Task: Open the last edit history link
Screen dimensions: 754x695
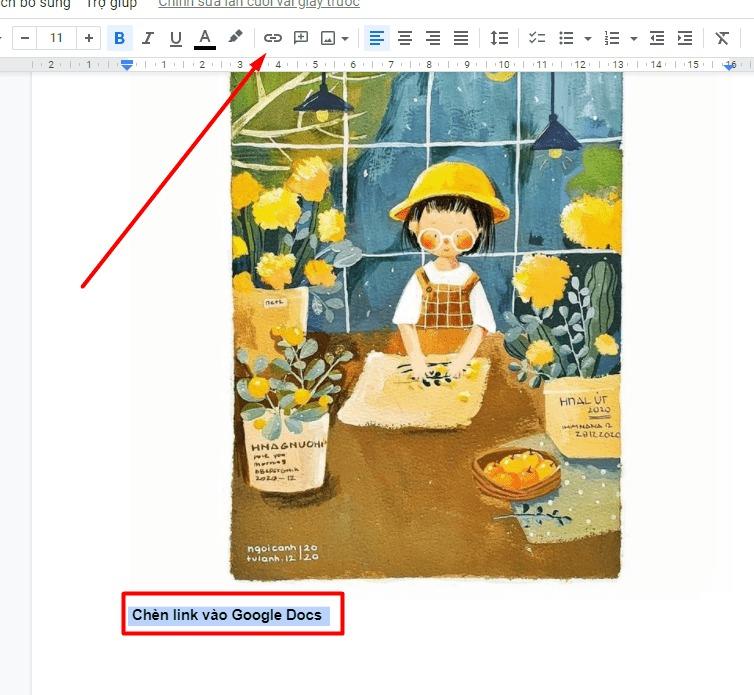Action: [x=259, y=4]
